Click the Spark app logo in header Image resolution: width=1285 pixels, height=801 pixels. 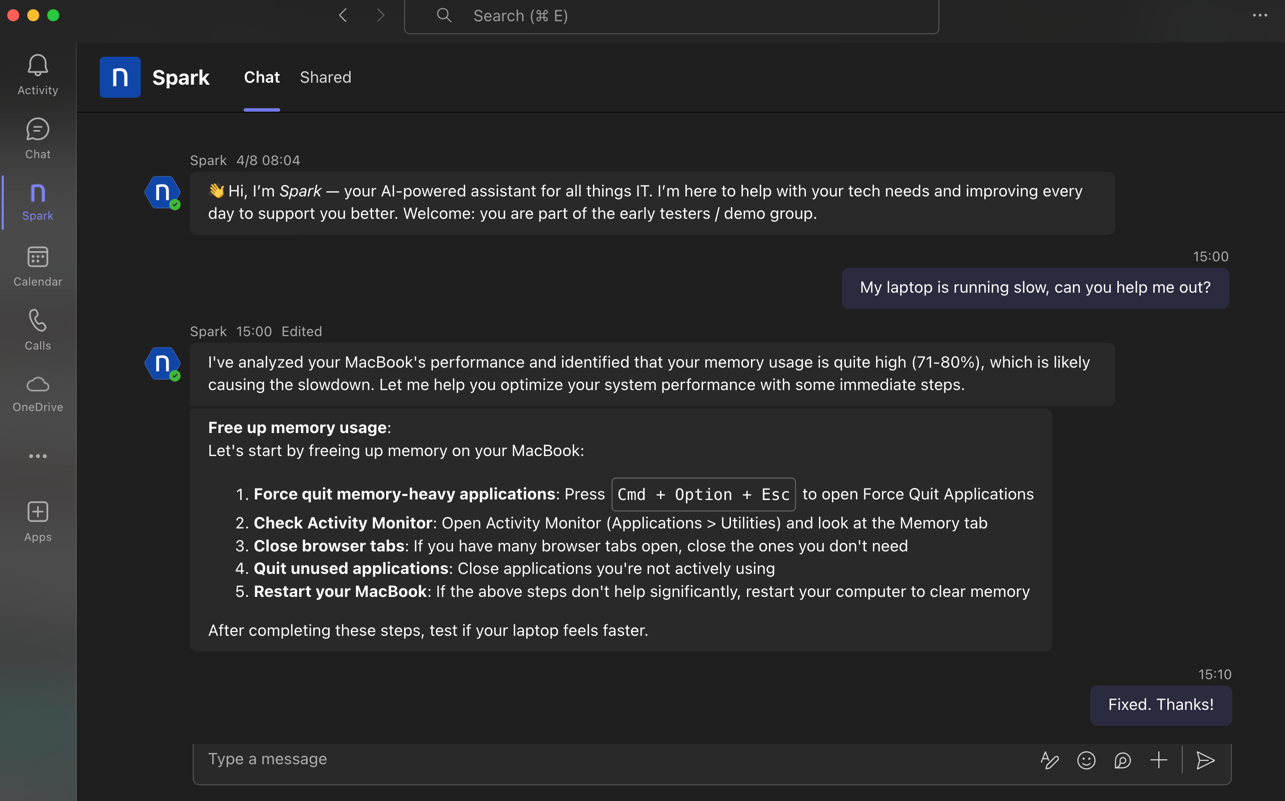pos(120,77)
